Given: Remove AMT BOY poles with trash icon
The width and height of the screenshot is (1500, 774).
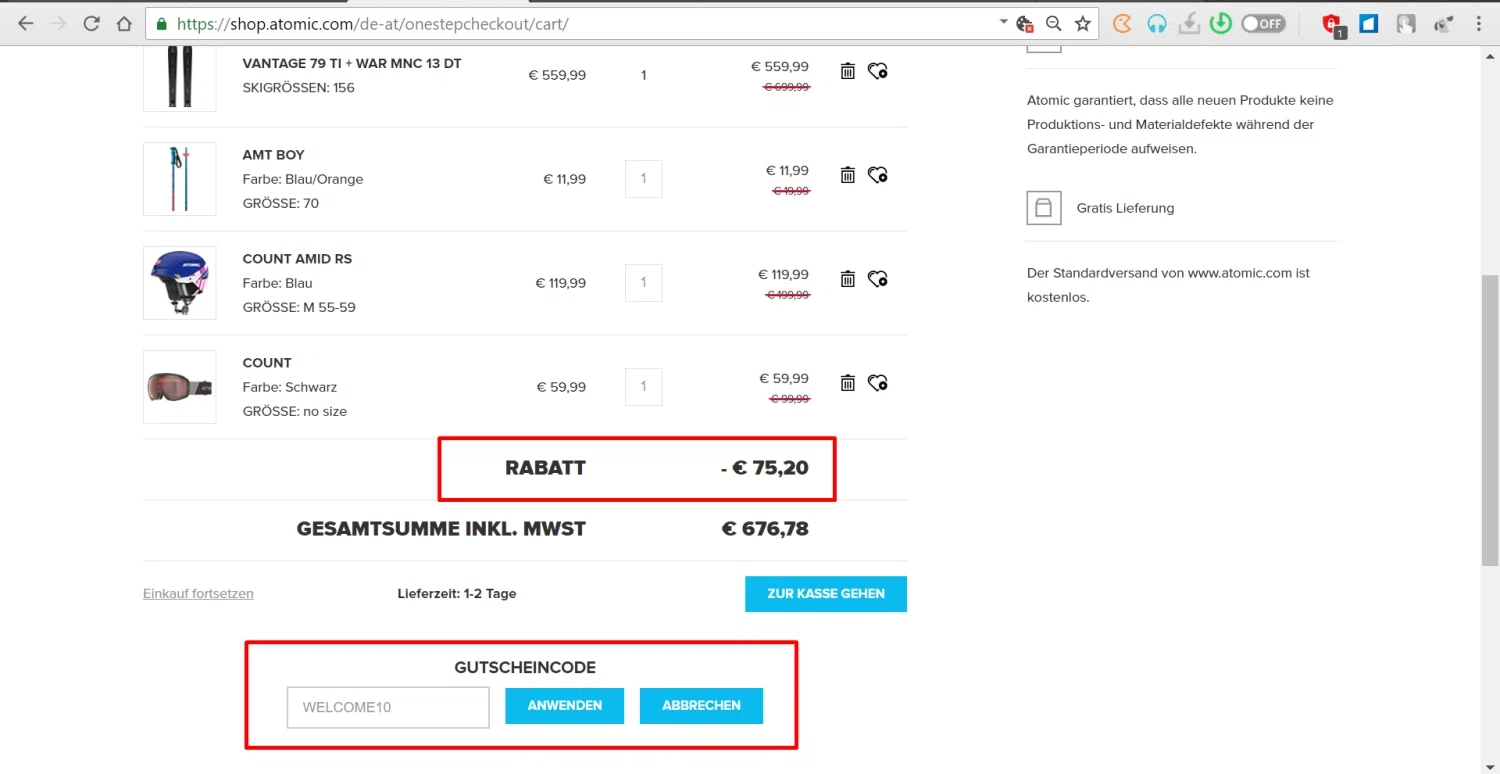Looking at the screenshot, I should pyautogui.click(x=847, y=175).
